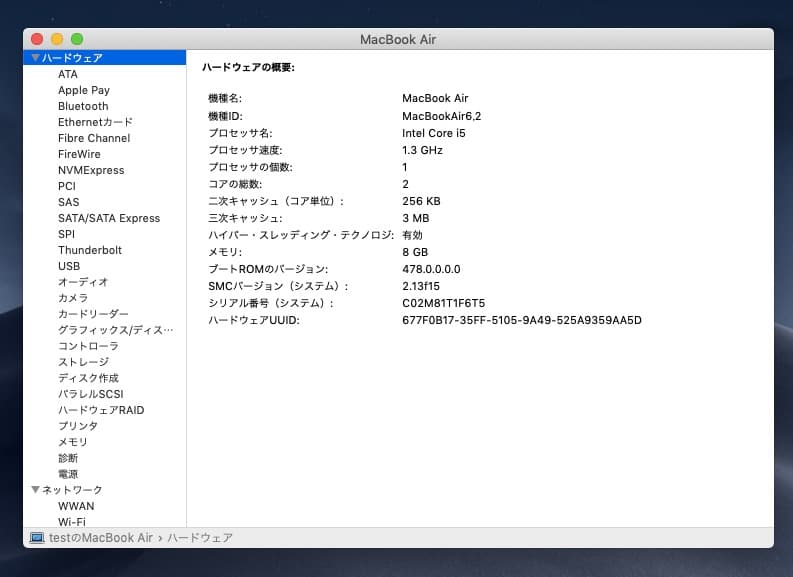Select the ハードウェア category row
Screen dimensions: 793x577
point(105,58)
